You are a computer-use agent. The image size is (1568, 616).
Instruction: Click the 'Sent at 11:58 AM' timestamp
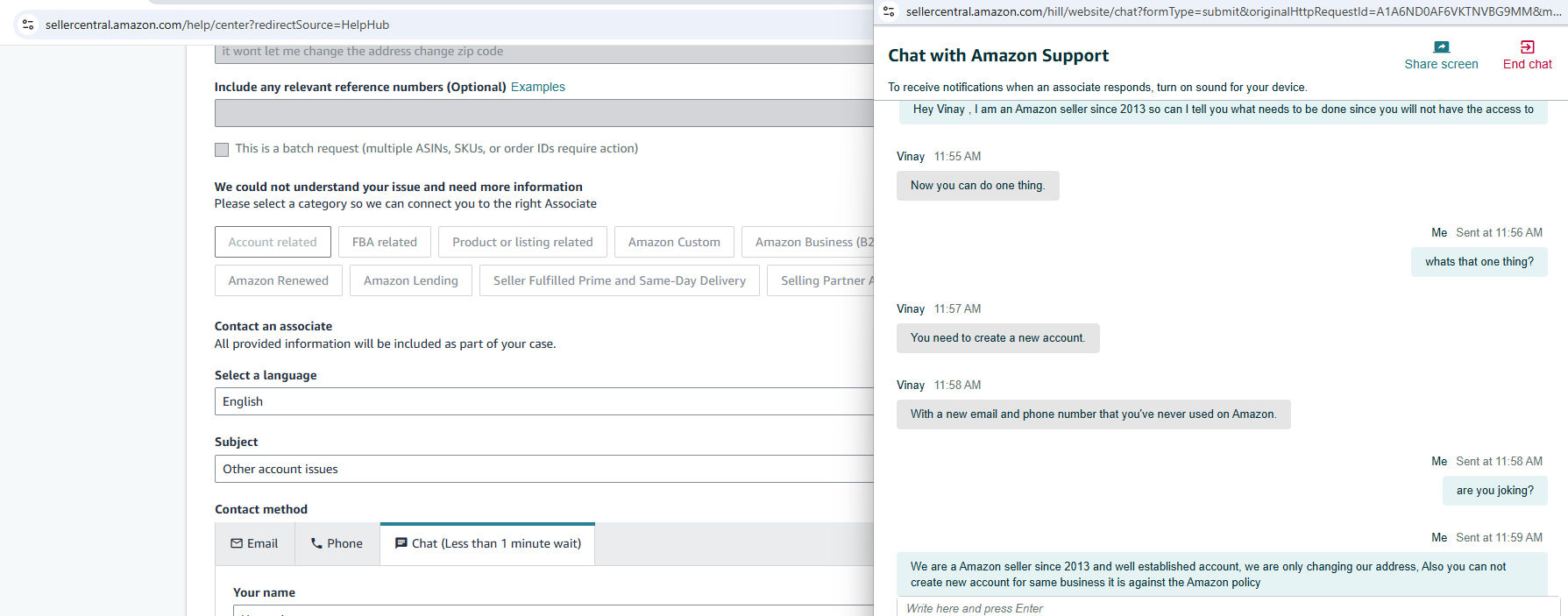pyautogui.click(x=1499, y=461)
